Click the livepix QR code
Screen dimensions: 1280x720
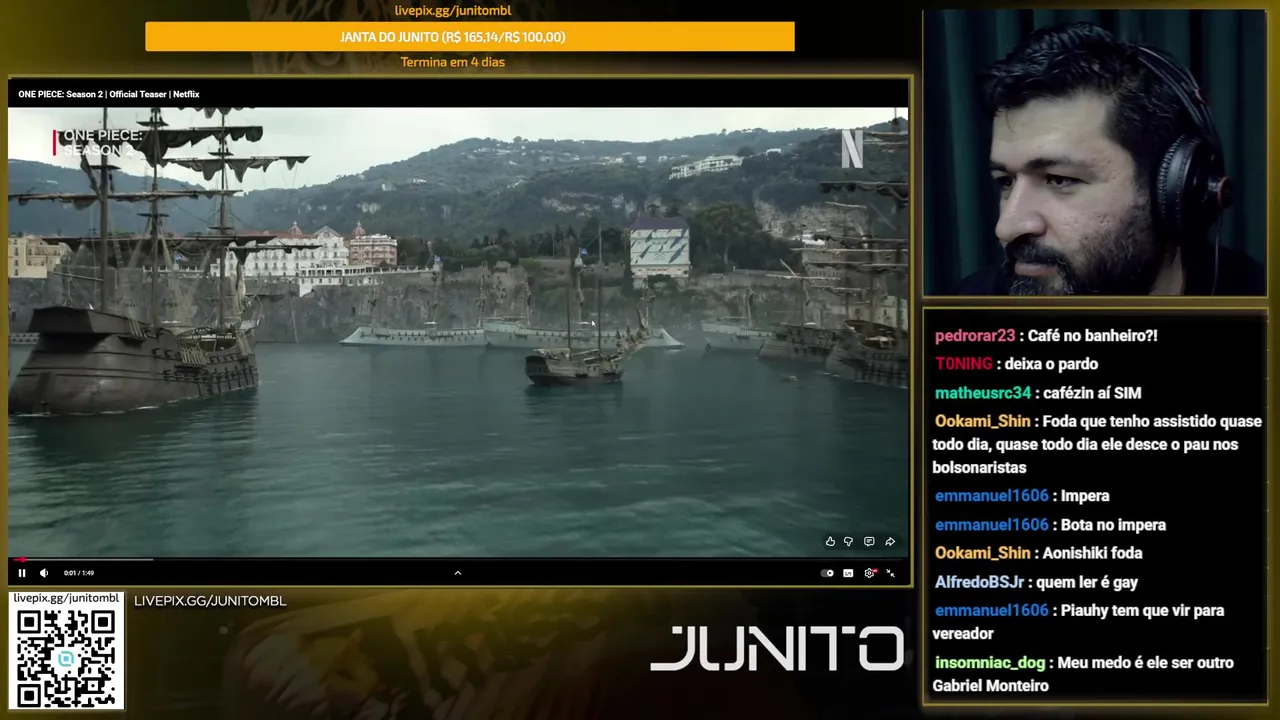[x=67, y=657]
